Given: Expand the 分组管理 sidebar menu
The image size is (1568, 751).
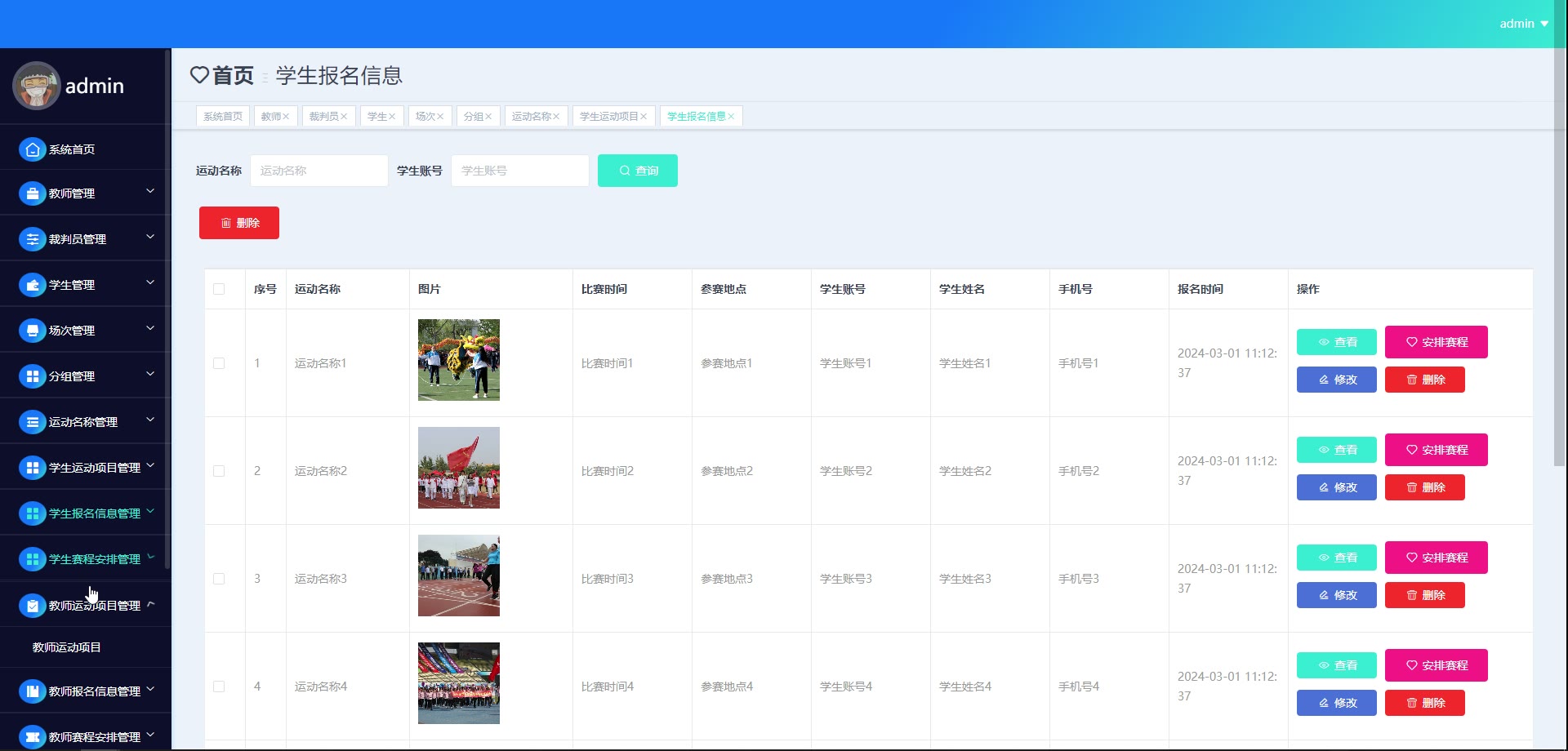Looking at the screenshot, I should pos(85,375).
